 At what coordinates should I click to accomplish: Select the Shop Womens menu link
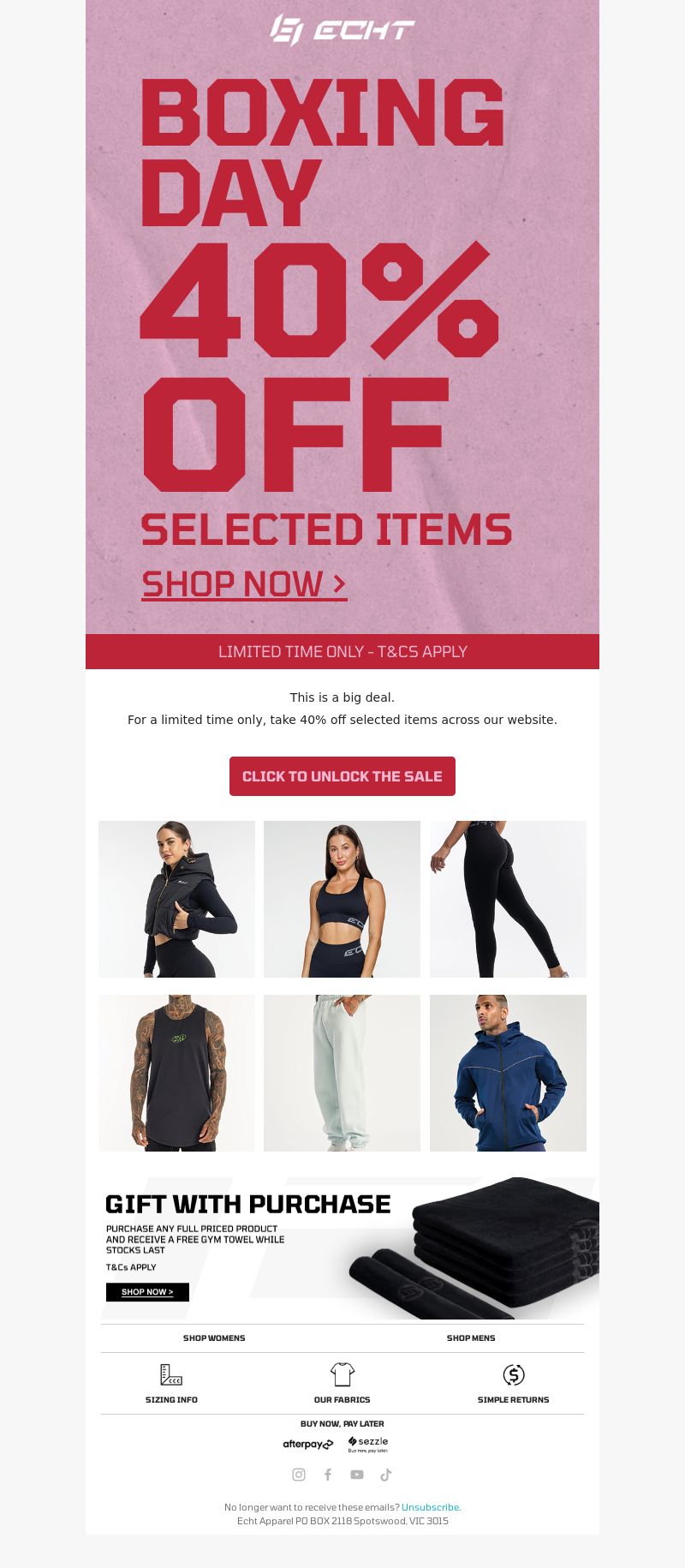click(x=214, y=1338)
